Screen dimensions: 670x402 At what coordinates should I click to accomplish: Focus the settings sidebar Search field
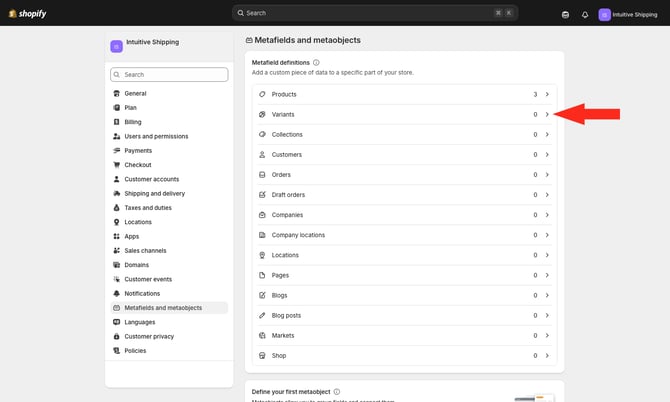(169, 74)
